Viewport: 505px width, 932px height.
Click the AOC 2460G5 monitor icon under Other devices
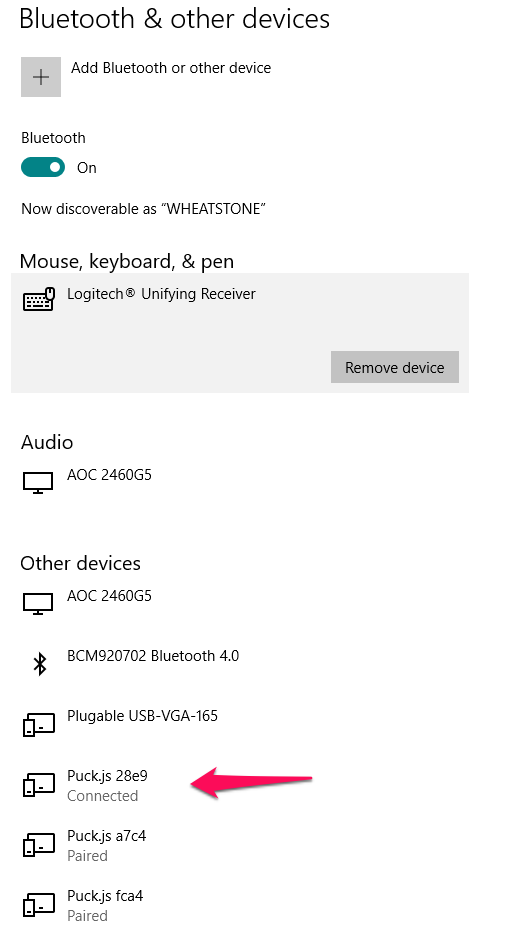click(38, 603)
